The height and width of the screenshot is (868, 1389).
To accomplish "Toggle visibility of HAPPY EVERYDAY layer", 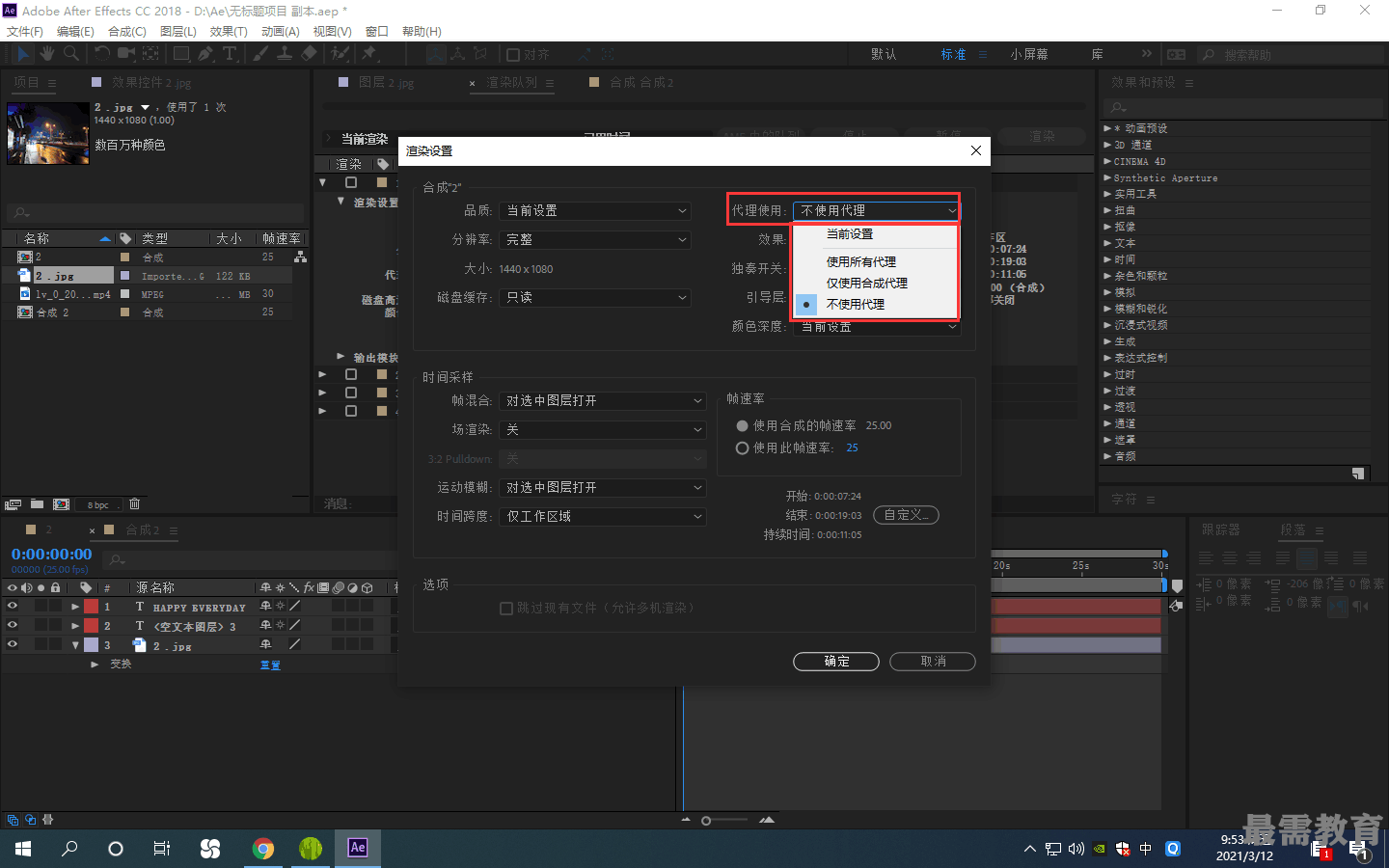I will tap(13, 606).
